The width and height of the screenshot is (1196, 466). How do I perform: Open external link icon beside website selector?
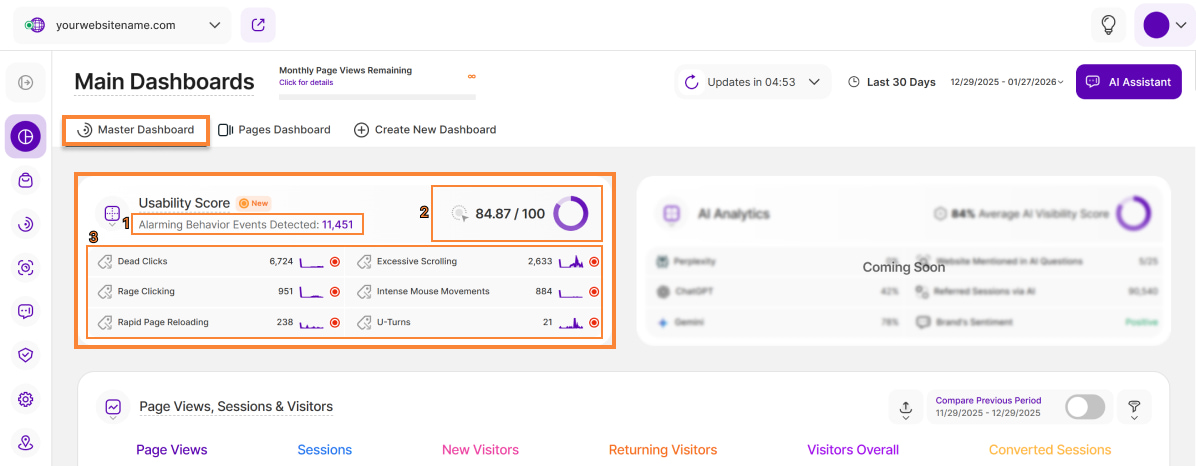258,25
